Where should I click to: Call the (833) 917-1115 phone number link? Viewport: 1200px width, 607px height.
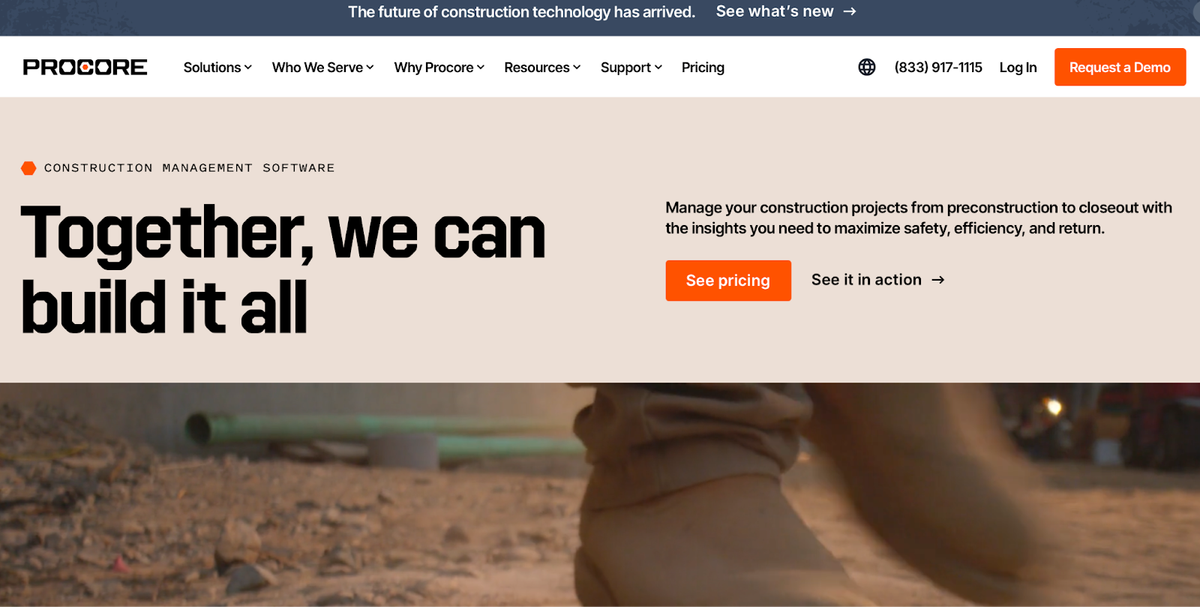938,67
